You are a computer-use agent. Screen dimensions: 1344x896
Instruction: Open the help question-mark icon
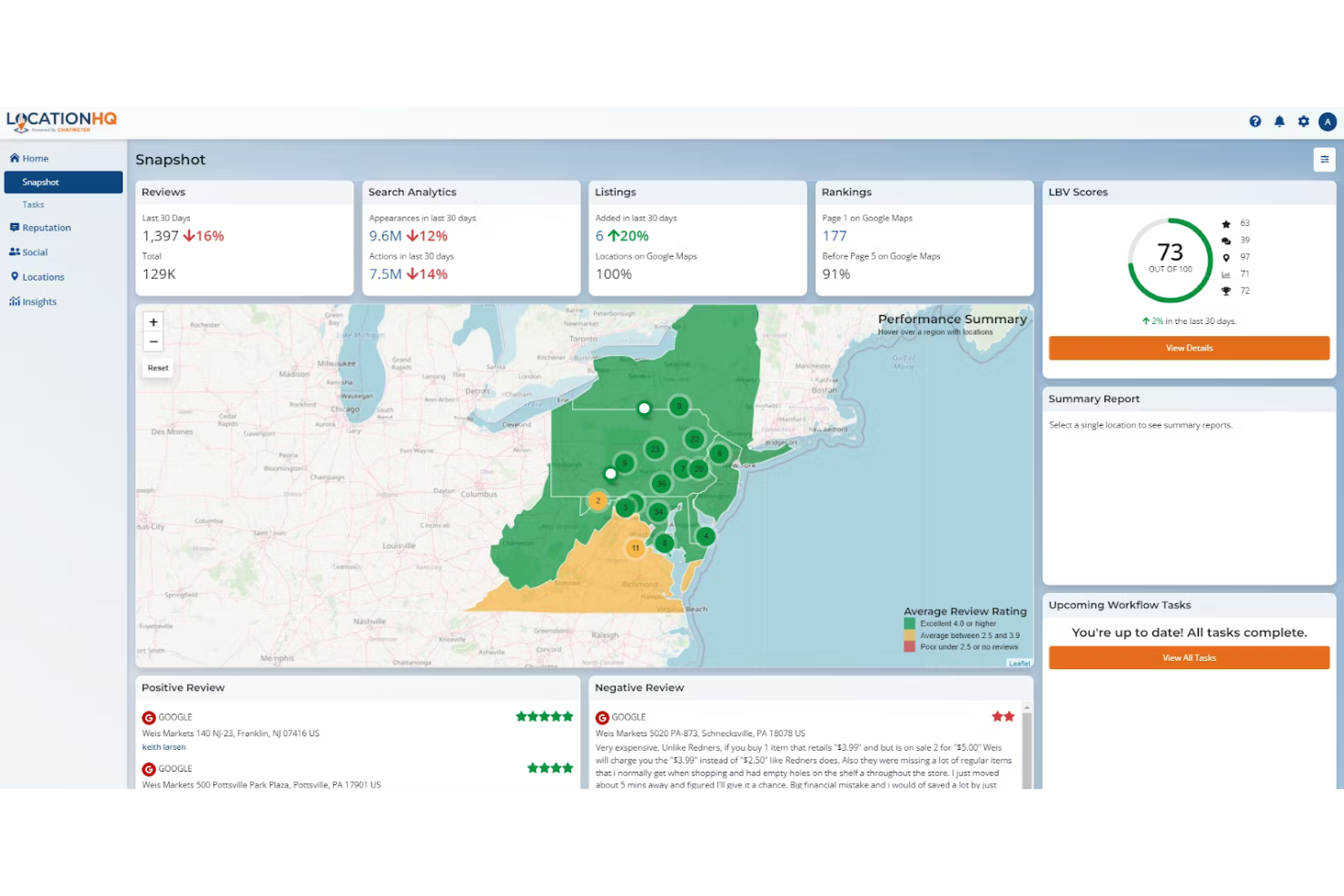(1255, 122)
